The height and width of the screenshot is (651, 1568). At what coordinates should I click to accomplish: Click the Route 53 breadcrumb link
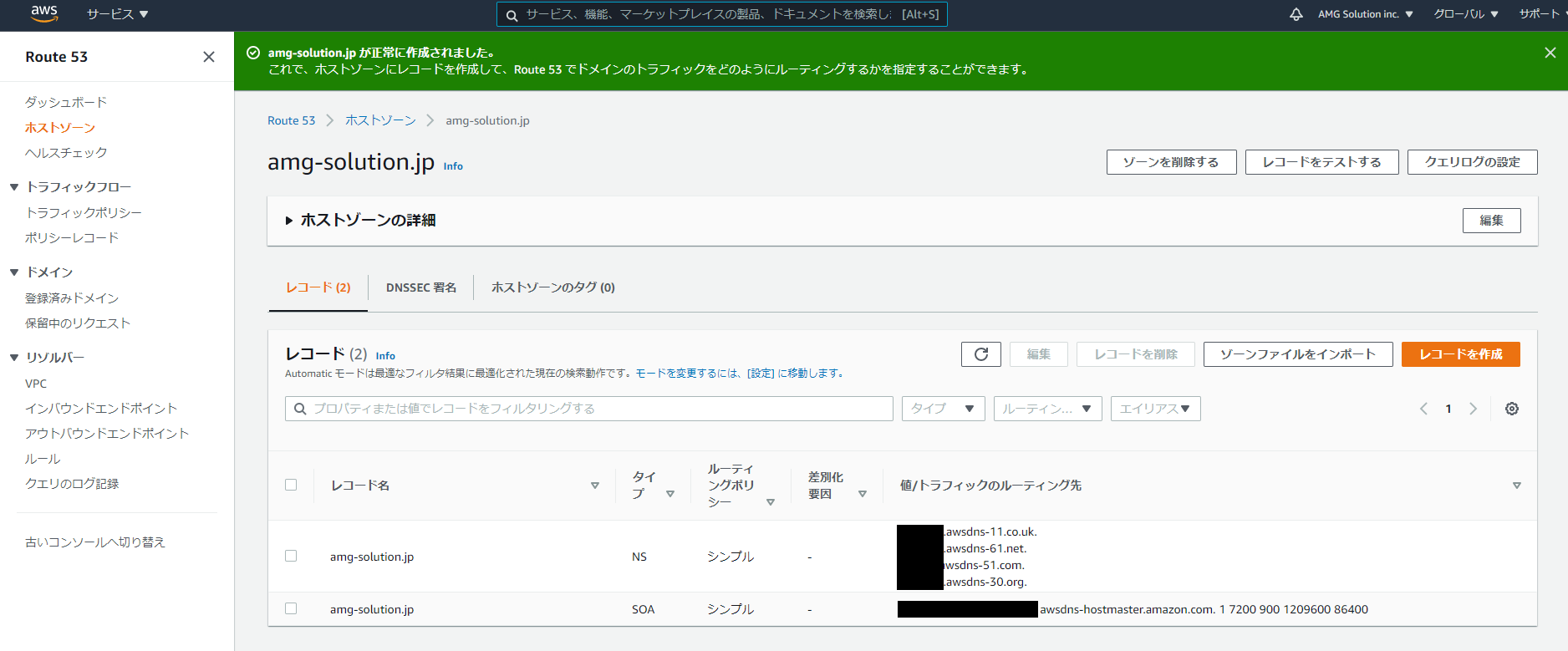[291, 120]
